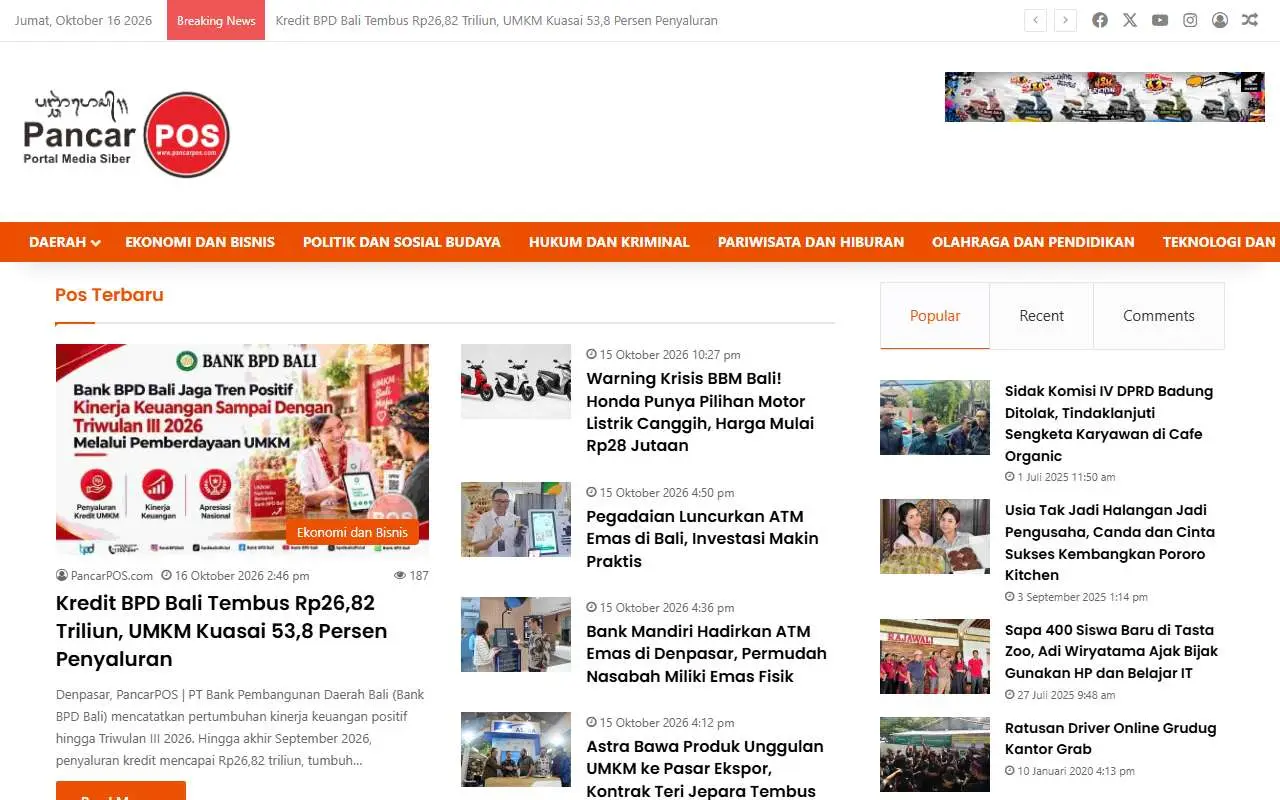Open Usia Tak Jadi Halangan Jadi Pengusaha article

tap(1110, 543)
